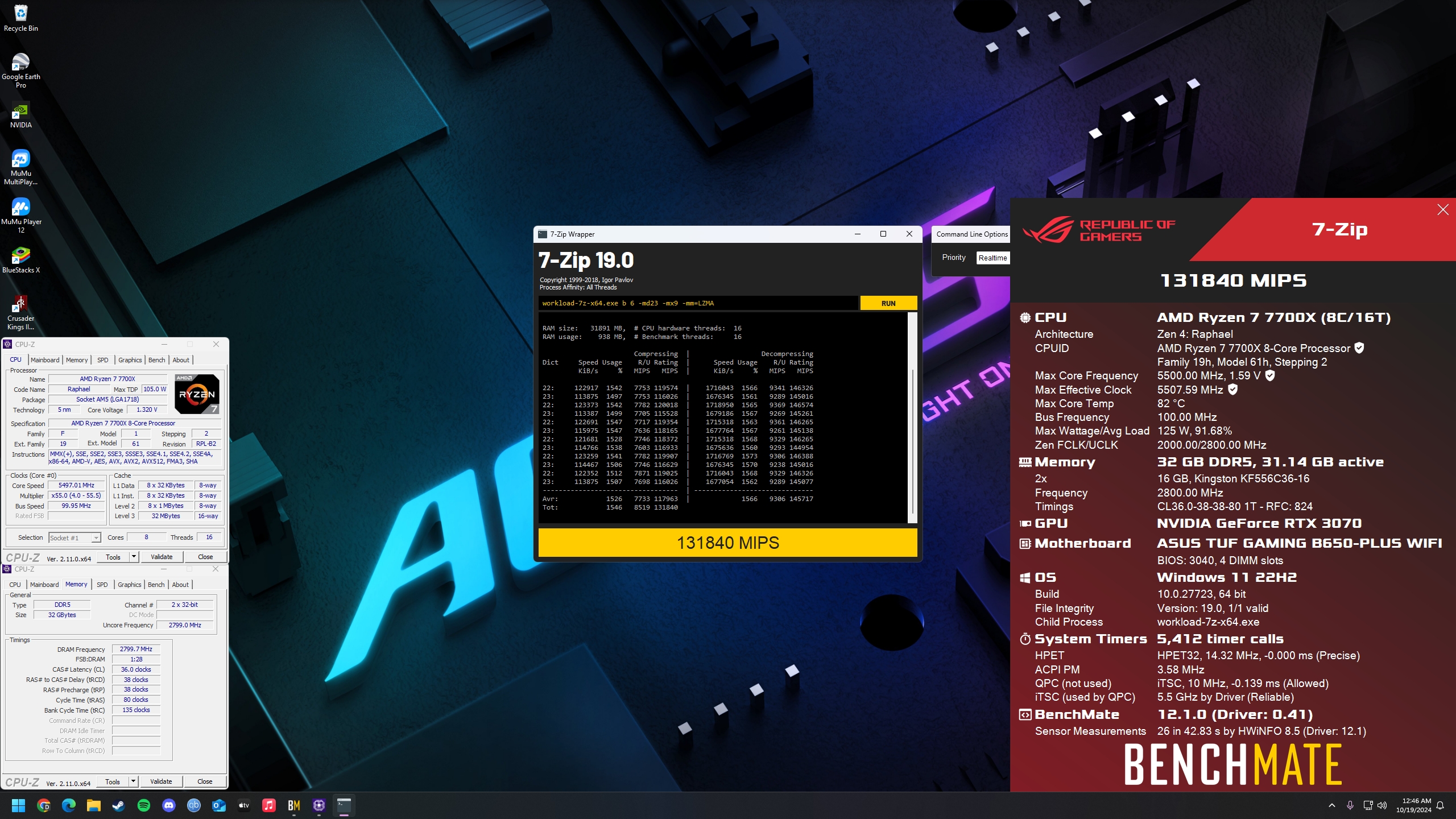
Task: Click the microphone tray icon
Action: 1350,805
